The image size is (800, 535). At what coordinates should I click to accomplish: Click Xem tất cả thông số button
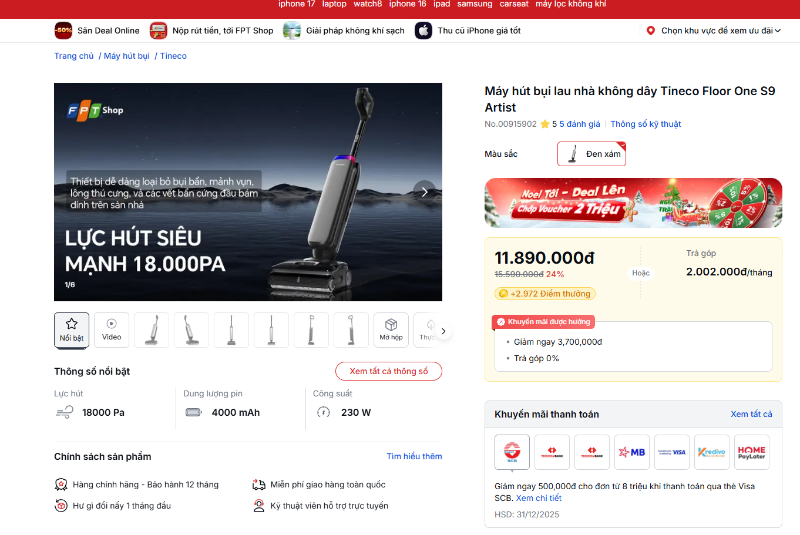click(x=388, y=371)
